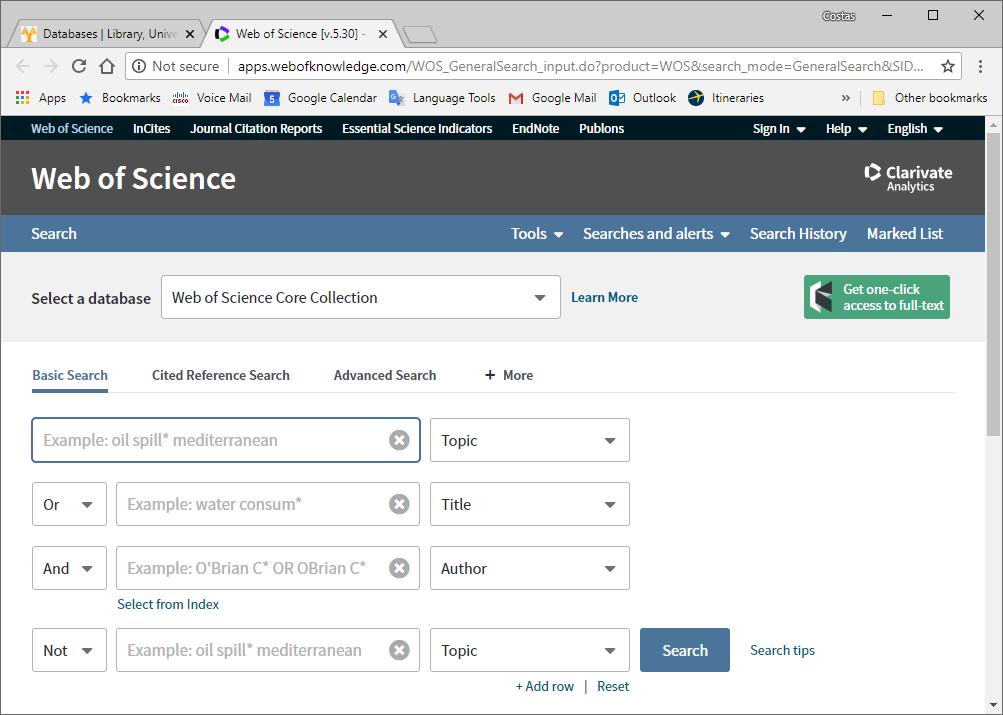The height and width of the screenshot is (715, 1003).
Task: Open Search History
Action: coord(798,233)
